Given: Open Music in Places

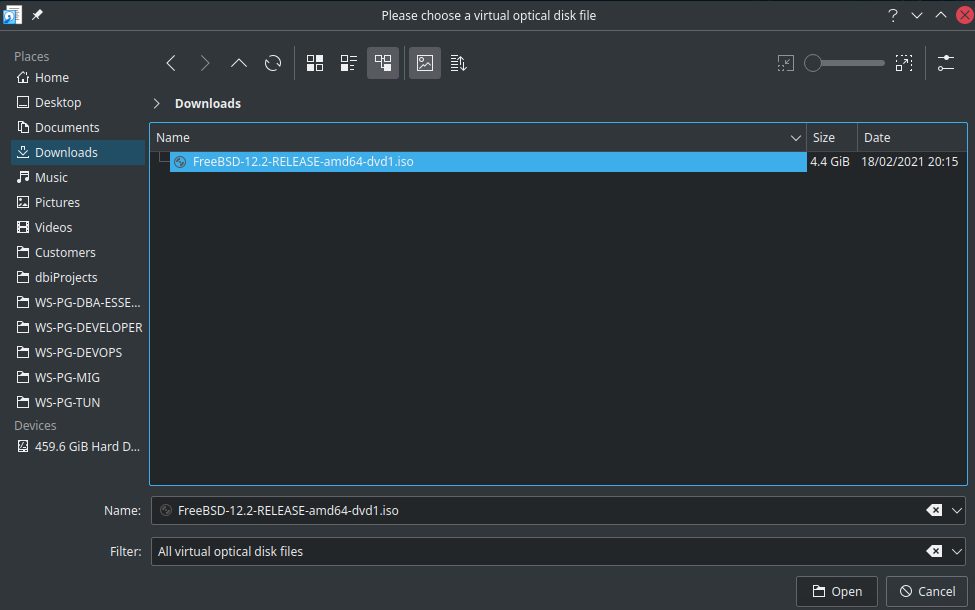Looking at the screenshot, I should pyautogui.click(x=78, y=177).
